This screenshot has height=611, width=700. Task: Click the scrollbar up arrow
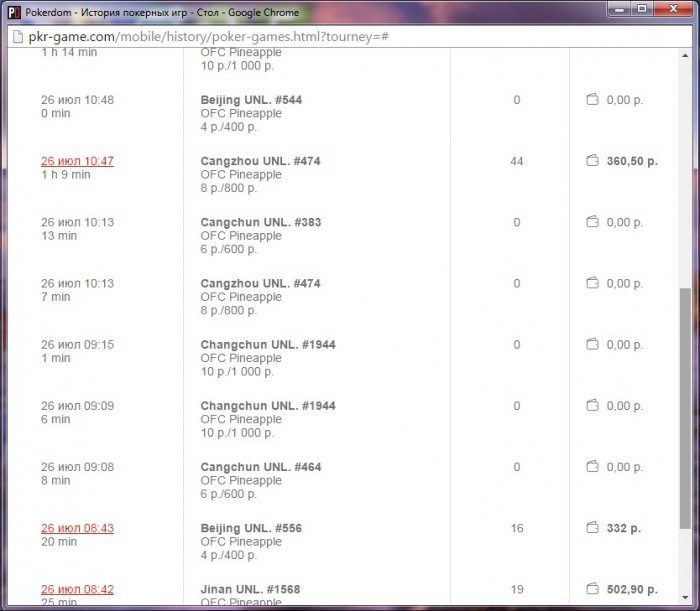[685, 55]
